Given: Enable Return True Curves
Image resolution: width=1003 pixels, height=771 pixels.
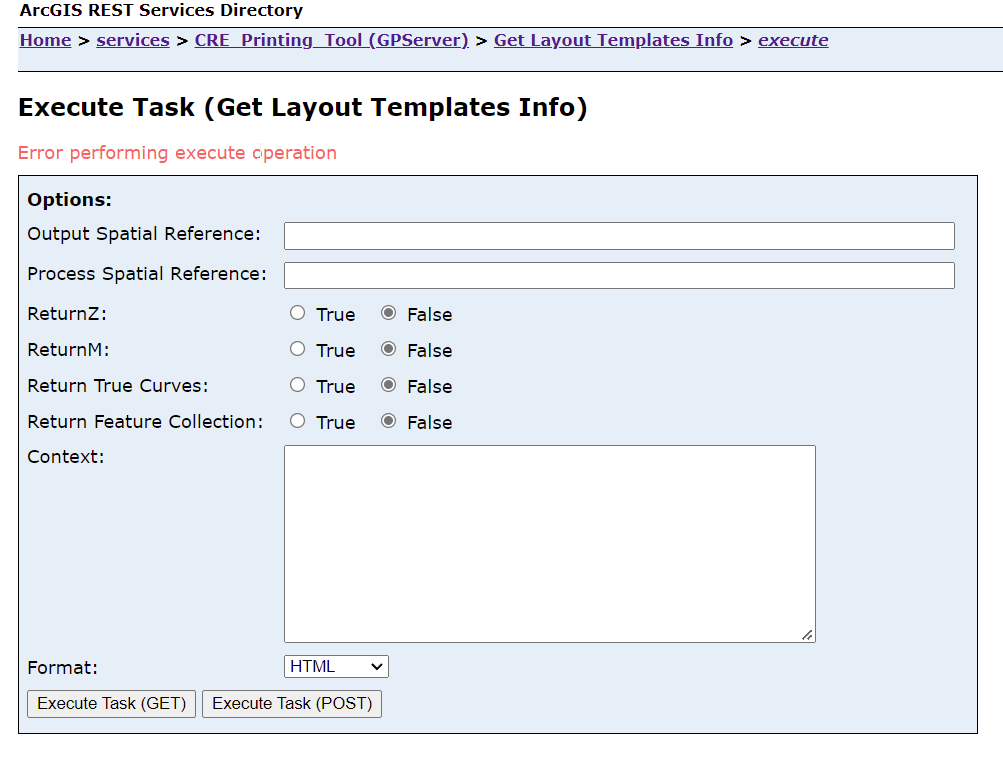Looking at the screenshot, I should [297, 385].
